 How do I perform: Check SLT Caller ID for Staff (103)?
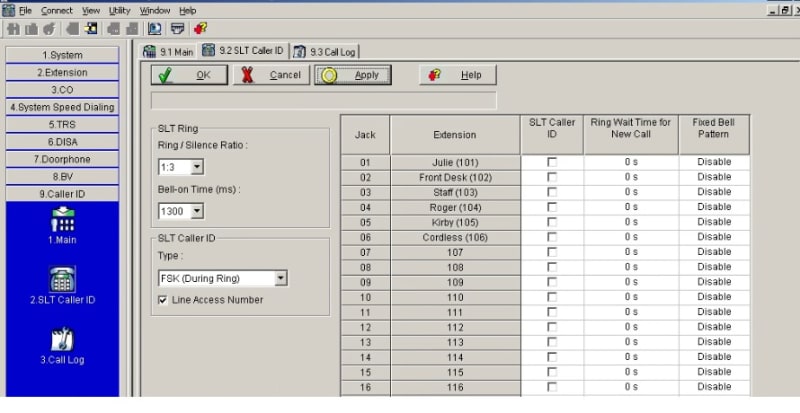pyautogui.click(x=552, y=192)
